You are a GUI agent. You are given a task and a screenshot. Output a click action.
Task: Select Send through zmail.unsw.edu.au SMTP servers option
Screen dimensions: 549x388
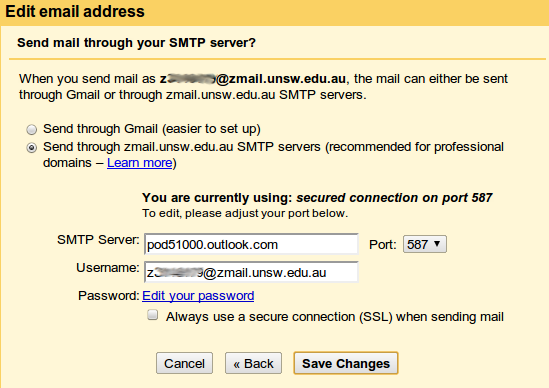coord(32,148)
